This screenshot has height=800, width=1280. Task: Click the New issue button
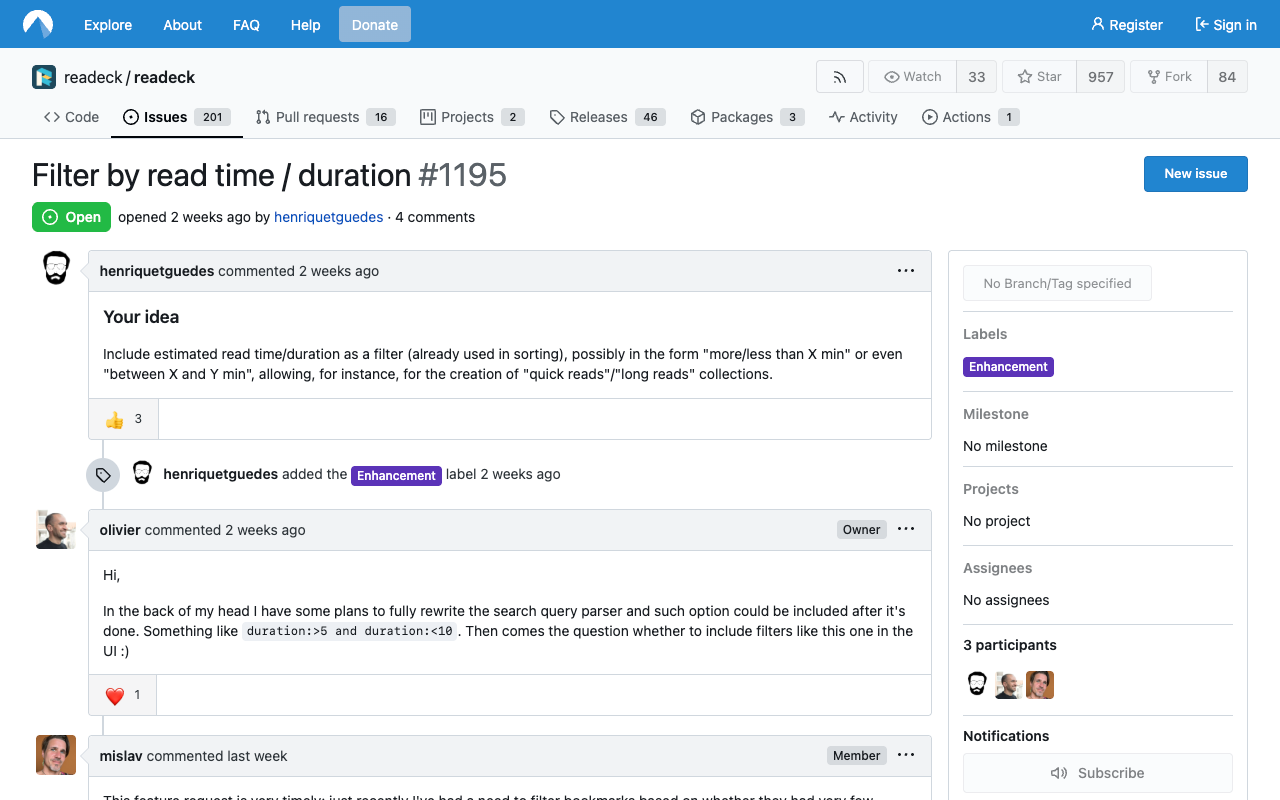click(1196, 173)
